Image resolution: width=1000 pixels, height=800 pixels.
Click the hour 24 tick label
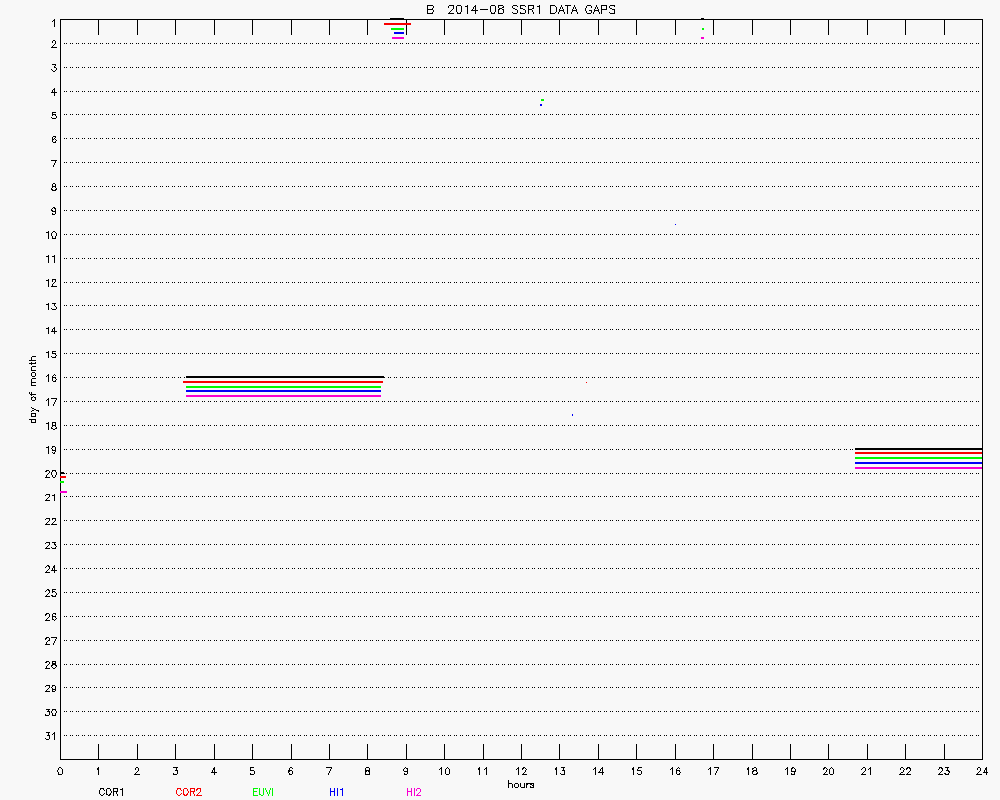981,771
